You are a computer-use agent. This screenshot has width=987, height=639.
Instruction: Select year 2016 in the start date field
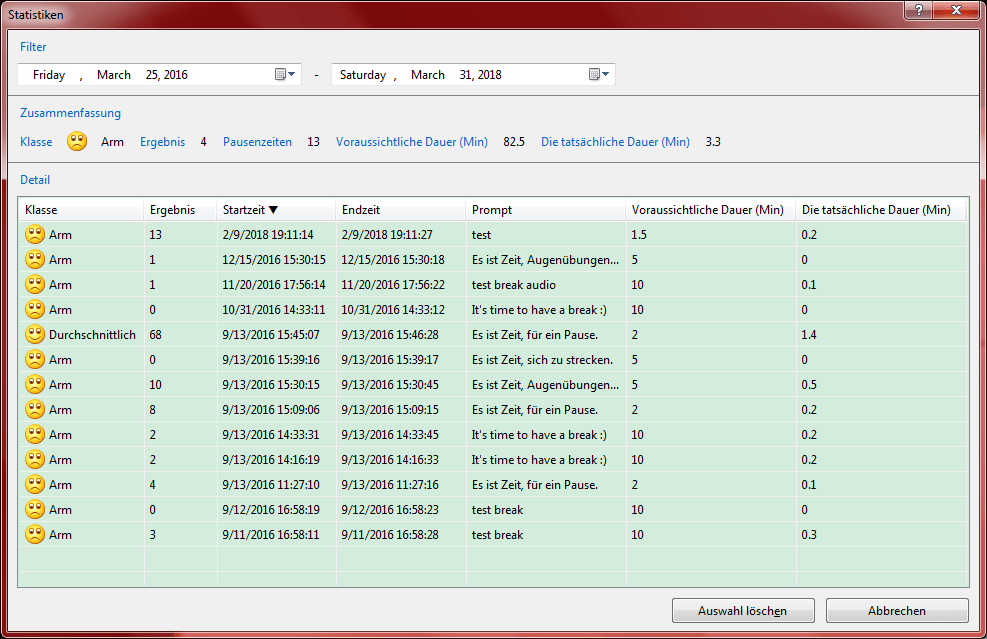point(176,75)
